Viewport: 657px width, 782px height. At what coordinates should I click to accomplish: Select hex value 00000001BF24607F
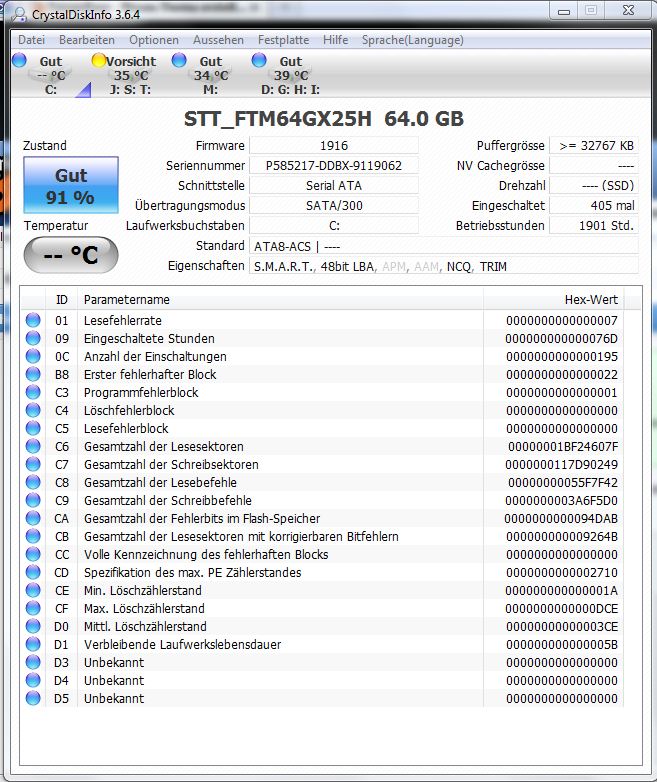pyautogui.click(x=563, y=446)
